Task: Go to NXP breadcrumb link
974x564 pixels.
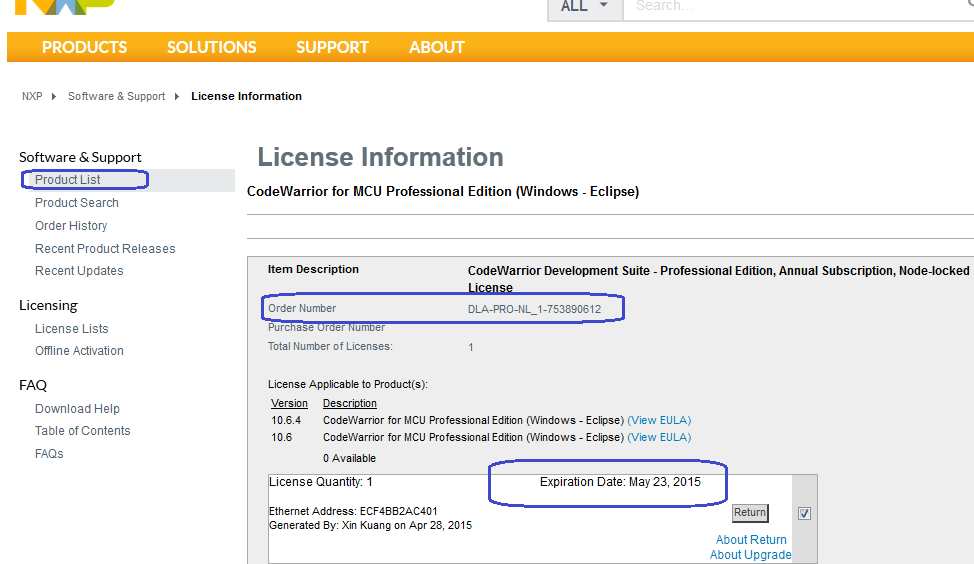Action: [32, 96]
